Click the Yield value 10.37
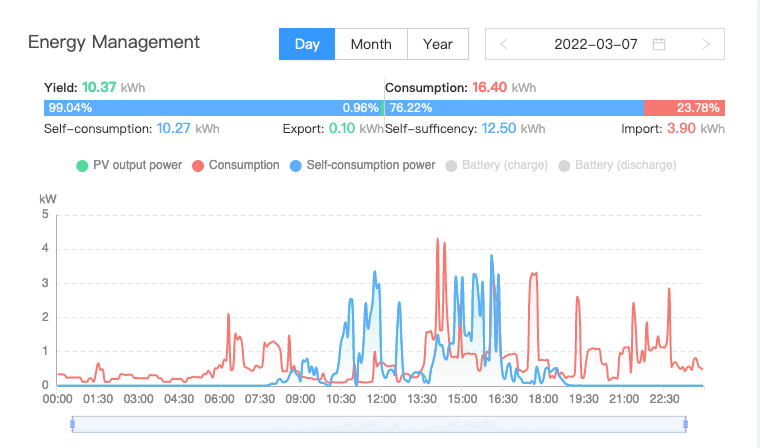The image size is (760, 448). pos(99,87)
